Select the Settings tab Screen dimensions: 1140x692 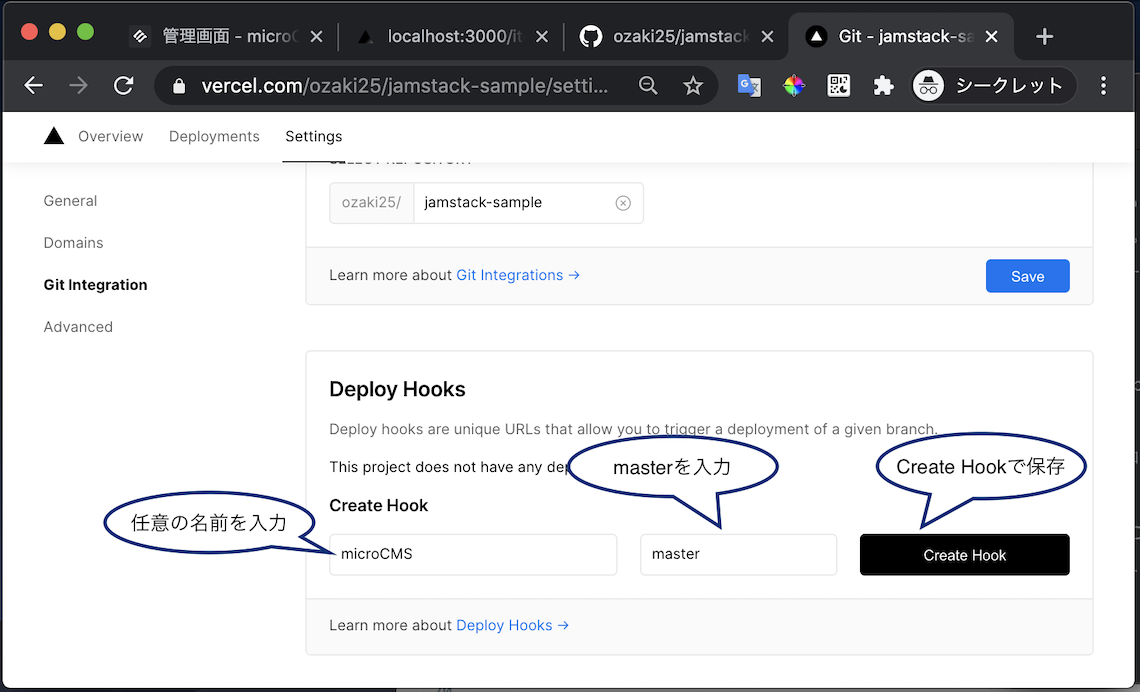[x=313, y=136]
